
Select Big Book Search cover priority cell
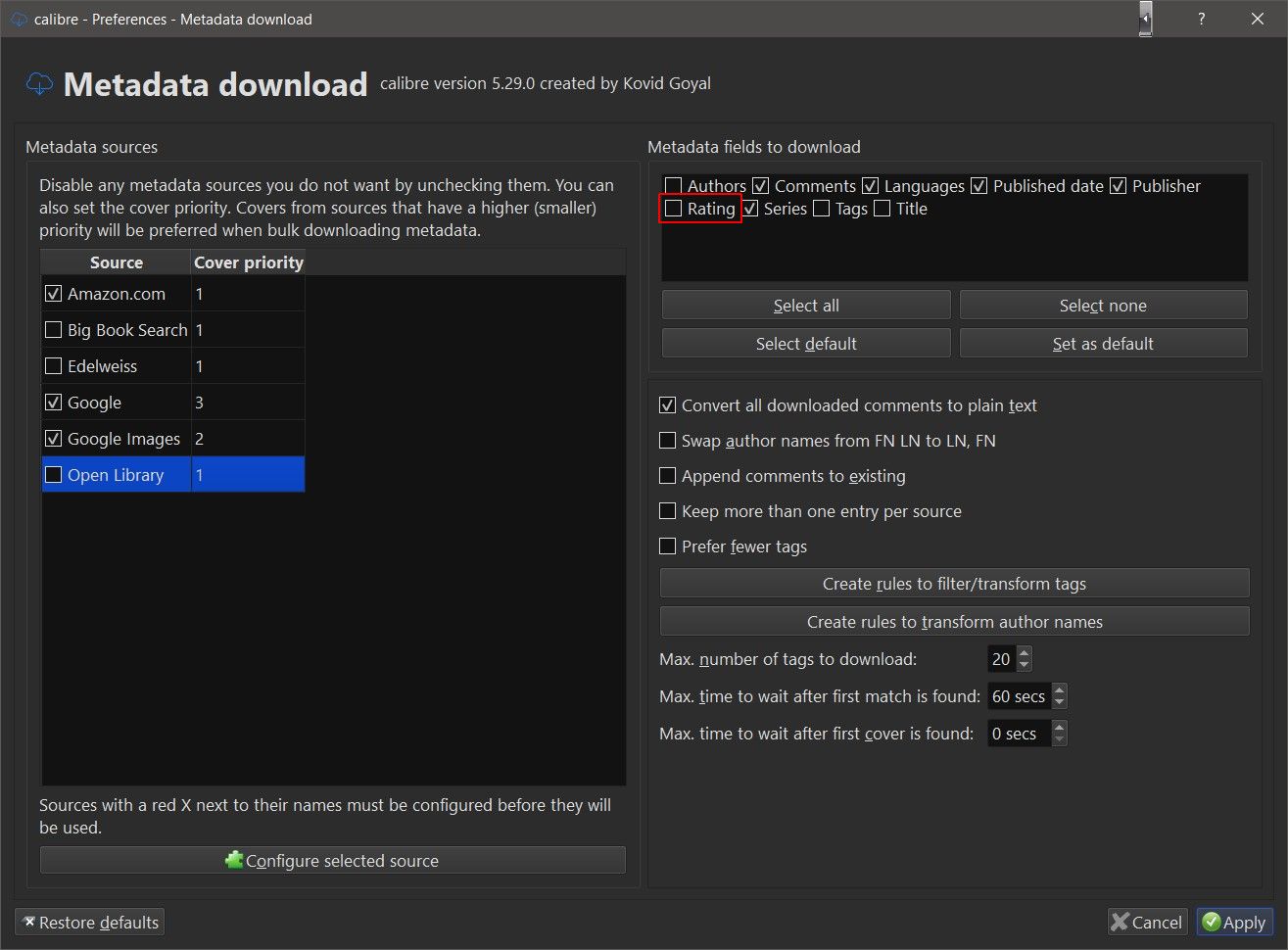(x=248, y=330)
